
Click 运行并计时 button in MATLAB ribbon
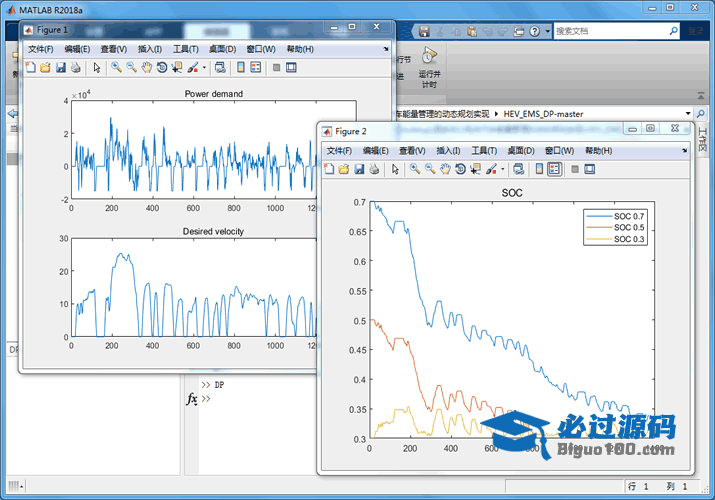tap(429, 67)
